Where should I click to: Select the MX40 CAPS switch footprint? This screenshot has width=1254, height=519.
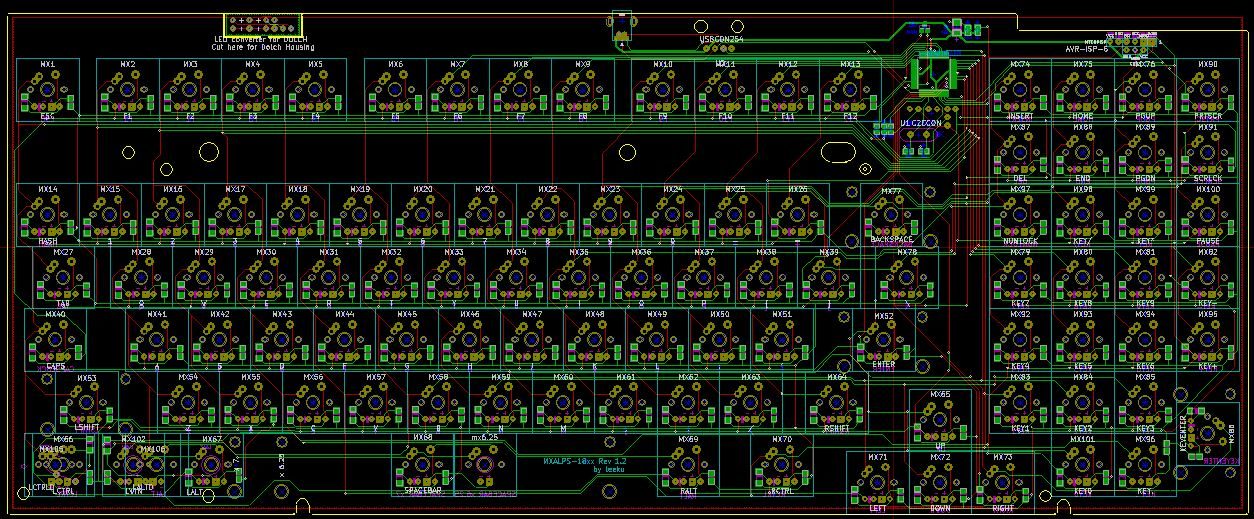point(55,340)
